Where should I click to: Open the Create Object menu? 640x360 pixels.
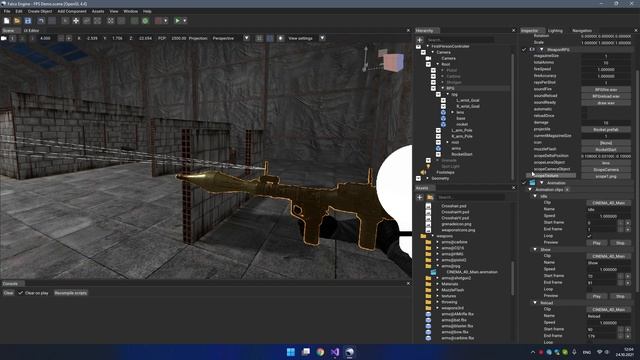click(40, 11)
